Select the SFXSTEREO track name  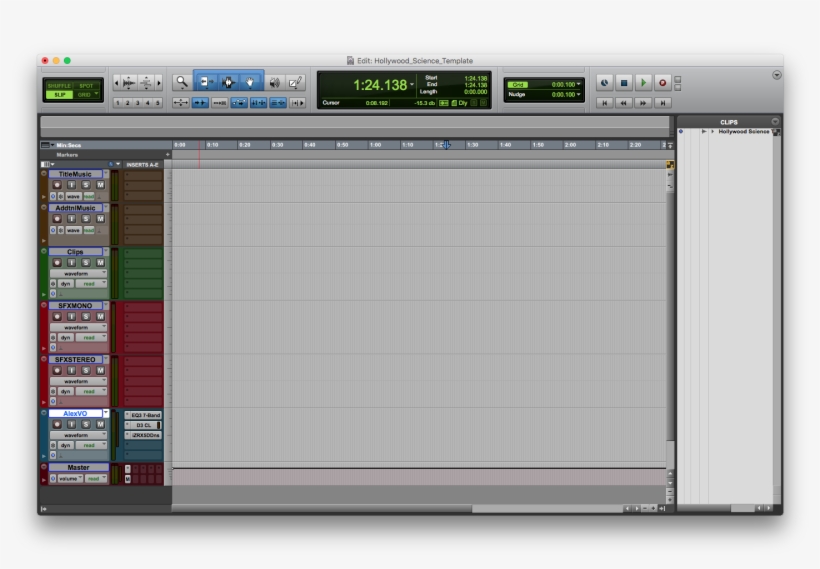pyautogui.click(x=75, y=360)
